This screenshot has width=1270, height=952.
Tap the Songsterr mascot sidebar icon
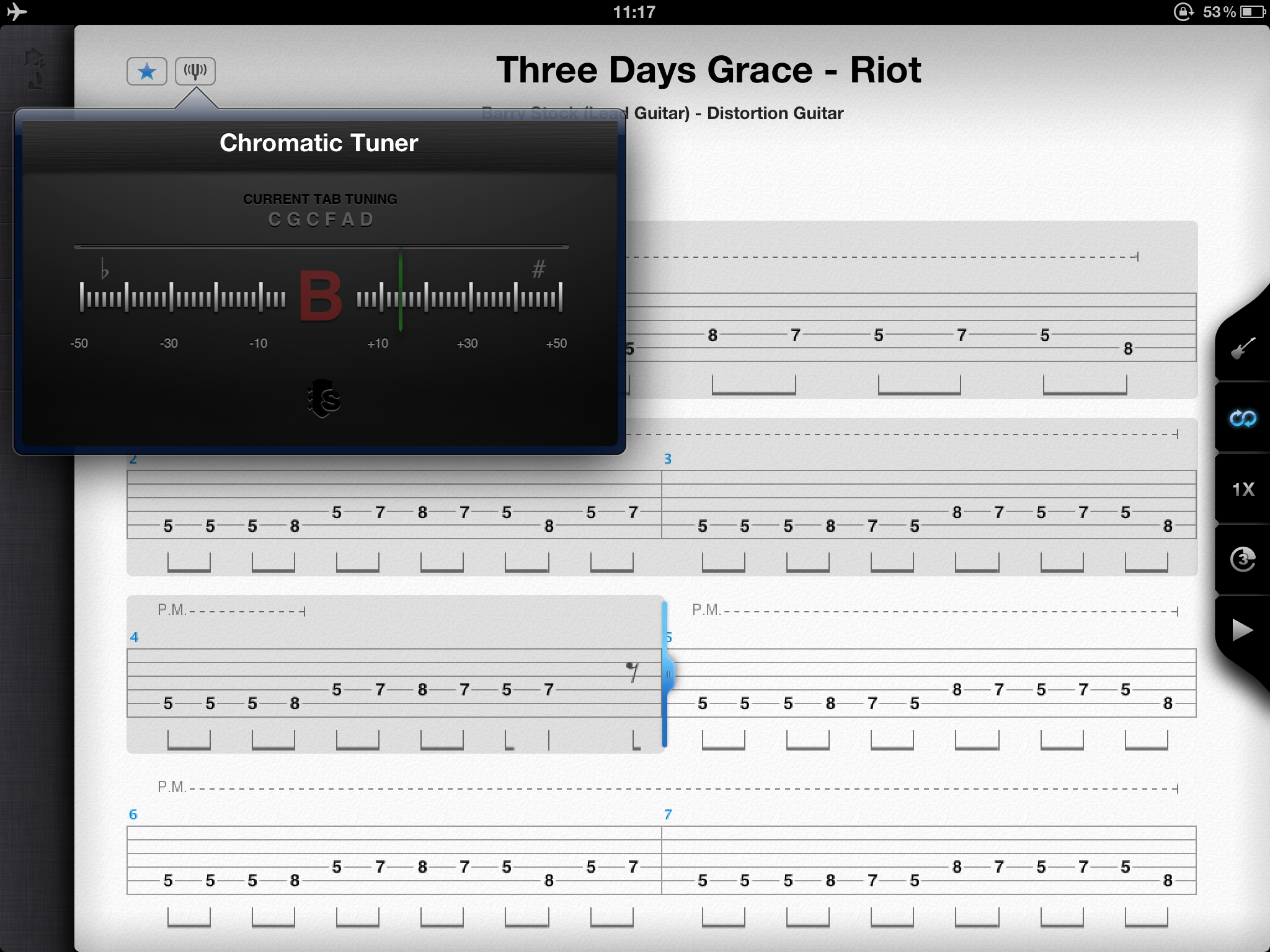click(35, 68)
